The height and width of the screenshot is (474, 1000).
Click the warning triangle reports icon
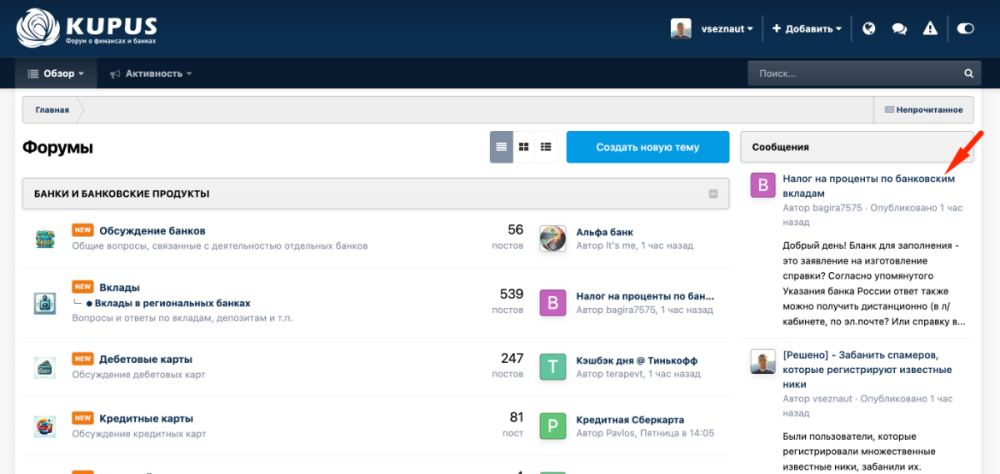930,29
